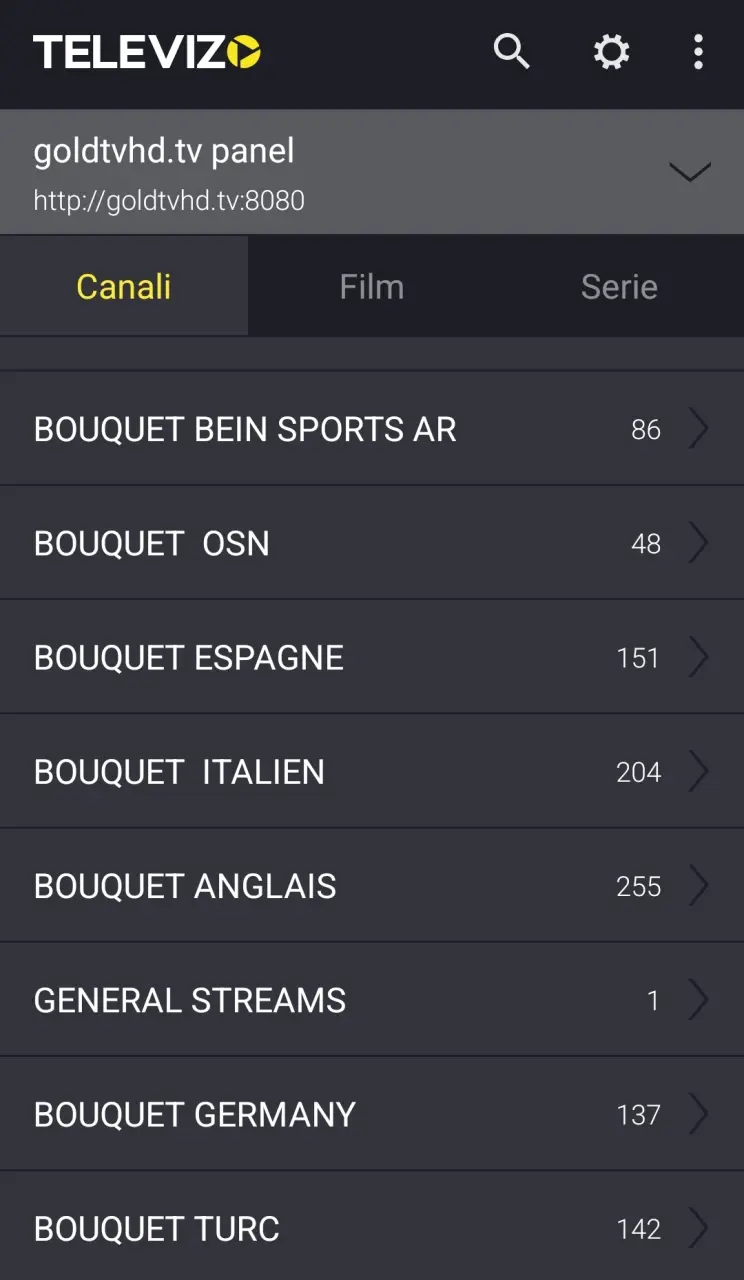The height and width of the screenshot is (1280, 744).
Task: Open the BOUQUET OSN group
Action: click(x=372, y=543)
